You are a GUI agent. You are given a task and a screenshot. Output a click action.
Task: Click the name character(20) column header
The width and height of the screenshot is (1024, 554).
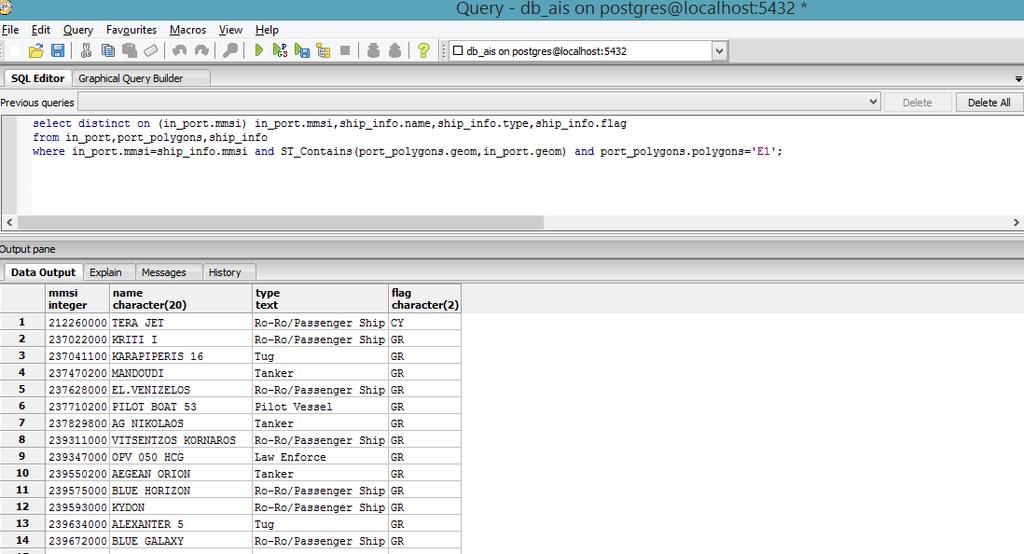[x=180, y=299]
